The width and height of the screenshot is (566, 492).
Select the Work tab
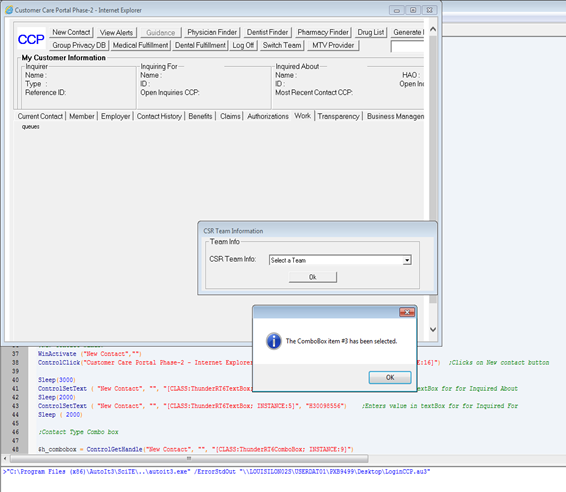click(x=302, y=116)
